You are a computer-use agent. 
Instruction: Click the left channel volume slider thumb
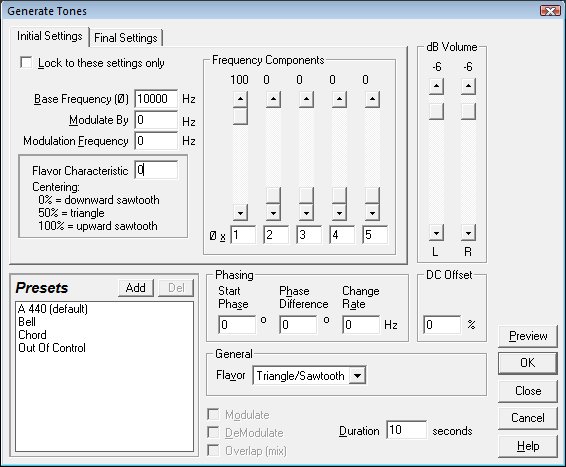click(x=436, y=112)
